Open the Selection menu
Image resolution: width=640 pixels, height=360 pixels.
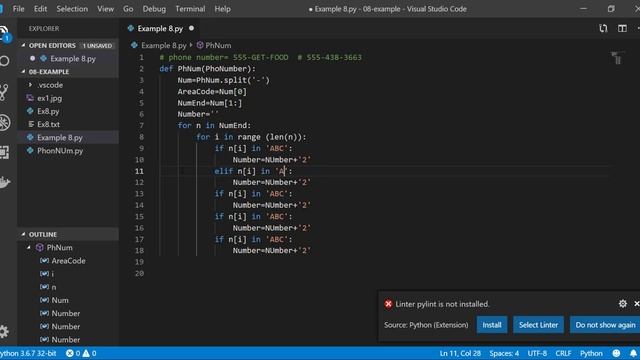pos(72,9)
